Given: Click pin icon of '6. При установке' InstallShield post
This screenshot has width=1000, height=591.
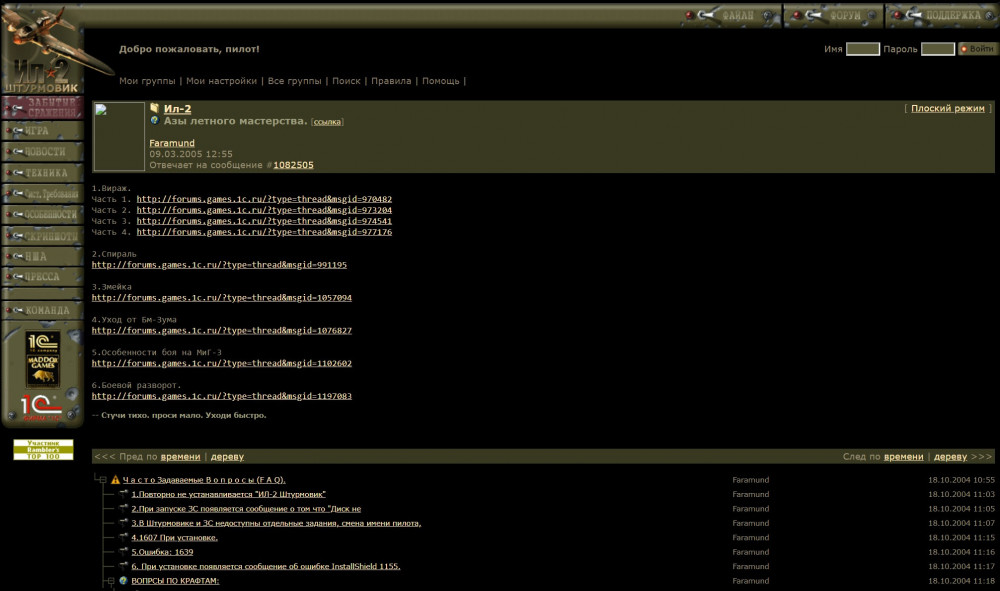Looking at the screenshot, I should 124,566.
